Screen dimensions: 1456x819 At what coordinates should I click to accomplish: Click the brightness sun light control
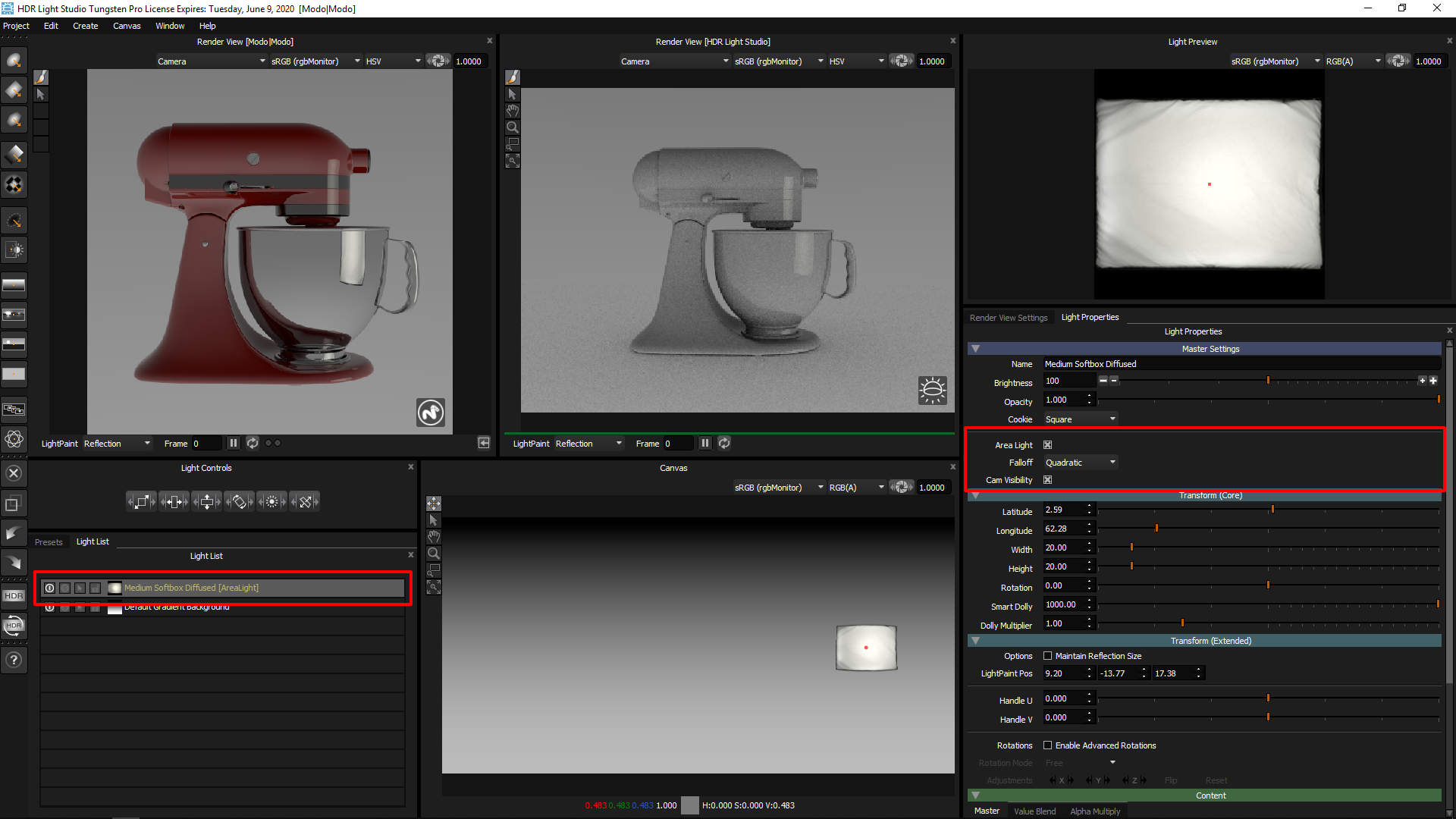272,501
